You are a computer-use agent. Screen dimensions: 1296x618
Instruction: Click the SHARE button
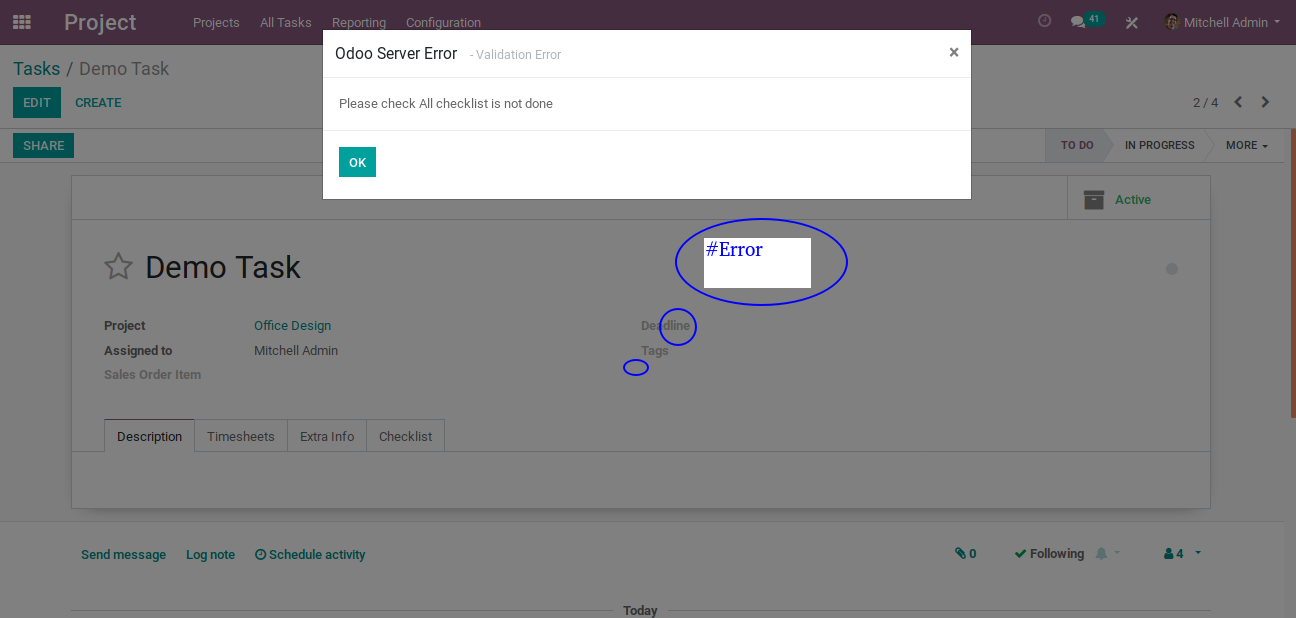pyautogui.click(x=43, y=146)
